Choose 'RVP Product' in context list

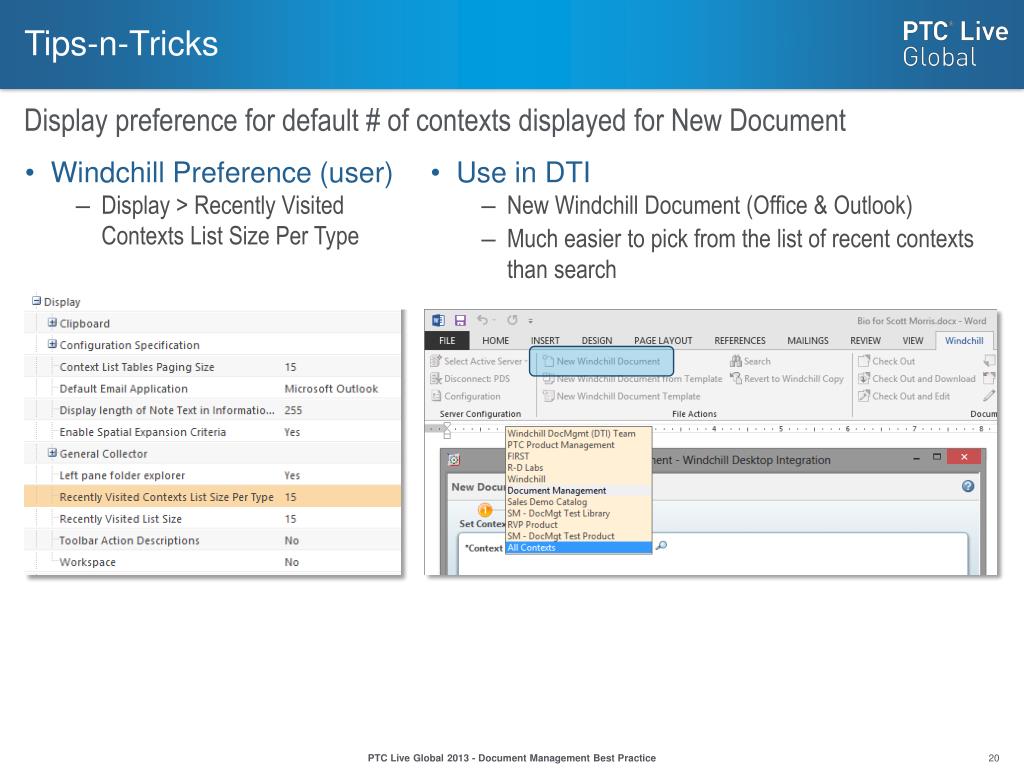[x=579, y=525]
